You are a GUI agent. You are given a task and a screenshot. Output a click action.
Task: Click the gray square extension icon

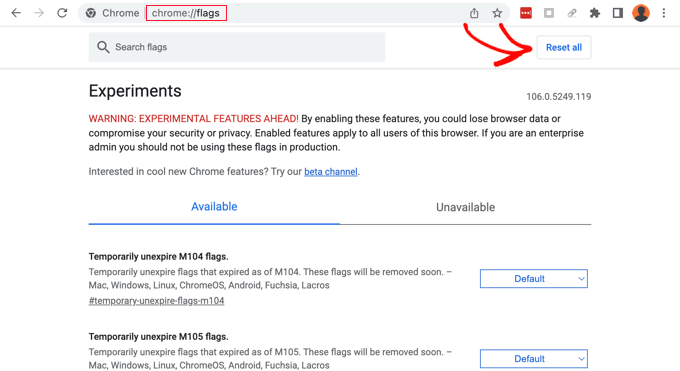click(549, 13)
